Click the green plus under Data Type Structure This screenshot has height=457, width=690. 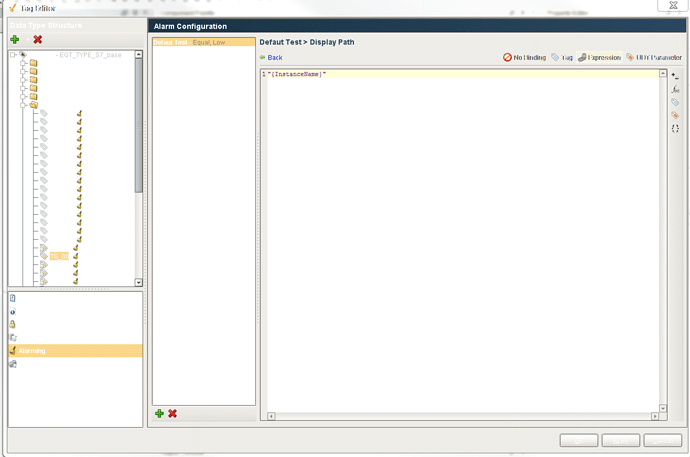[15, 40]
